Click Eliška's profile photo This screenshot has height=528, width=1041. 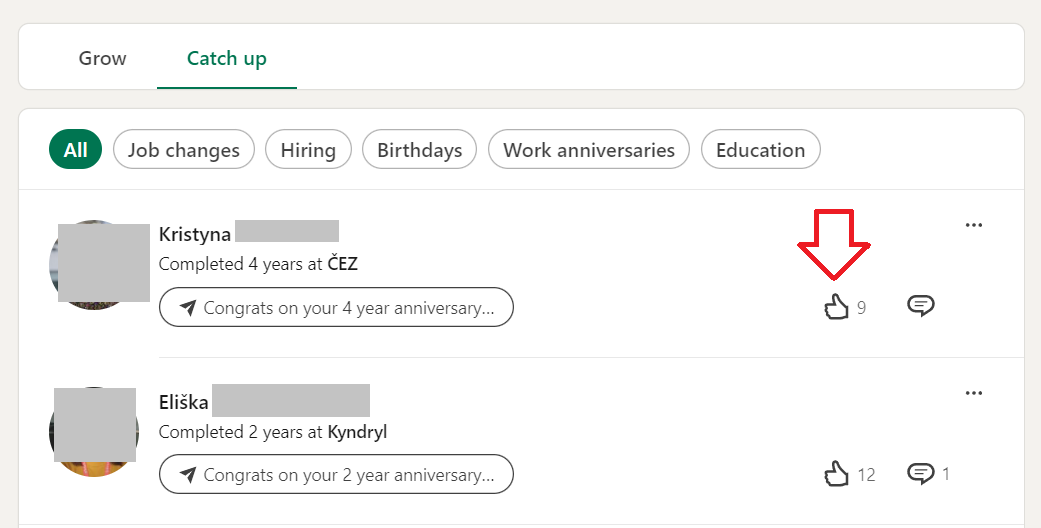click(94, 432)
